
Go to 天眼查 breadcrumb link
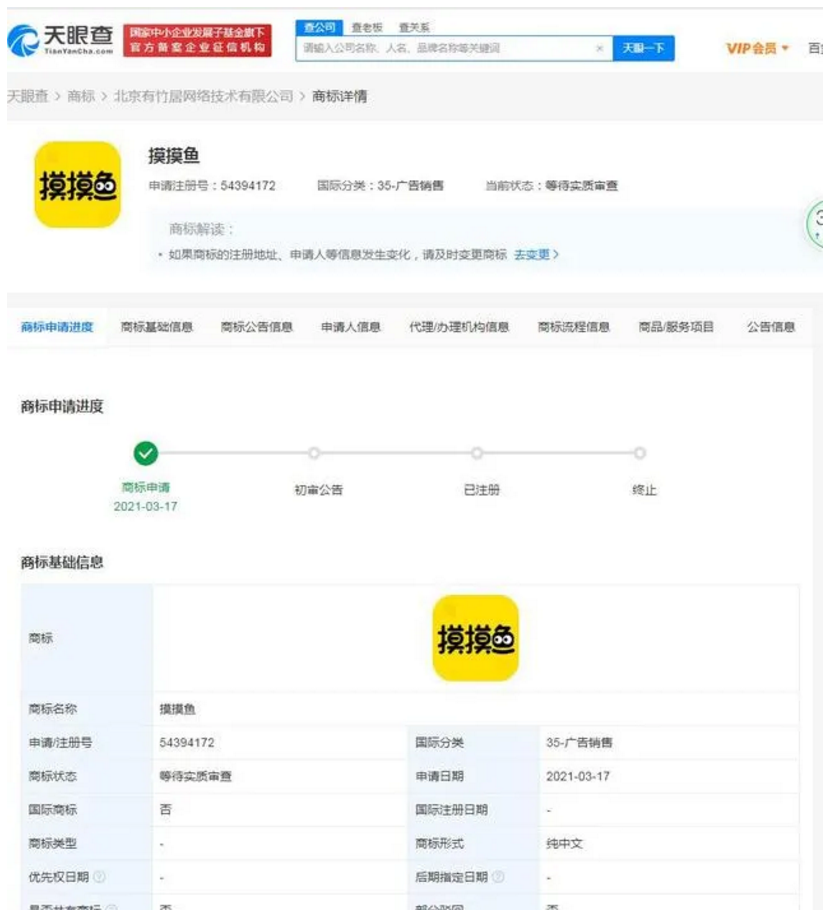click(x=28, y=96)
